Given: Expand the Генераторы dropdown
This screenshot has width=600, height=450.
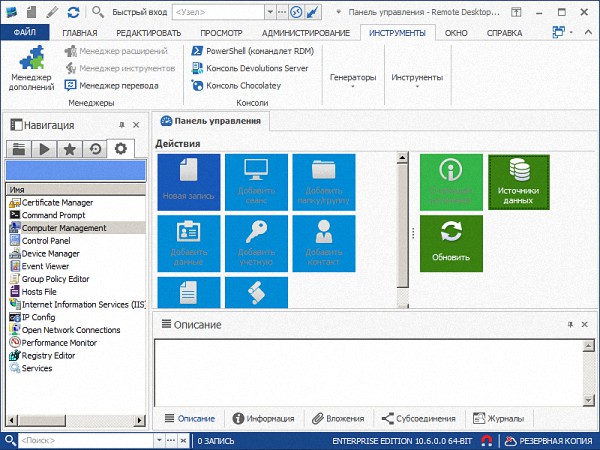Looking at the screenshot, I should 352,78.
